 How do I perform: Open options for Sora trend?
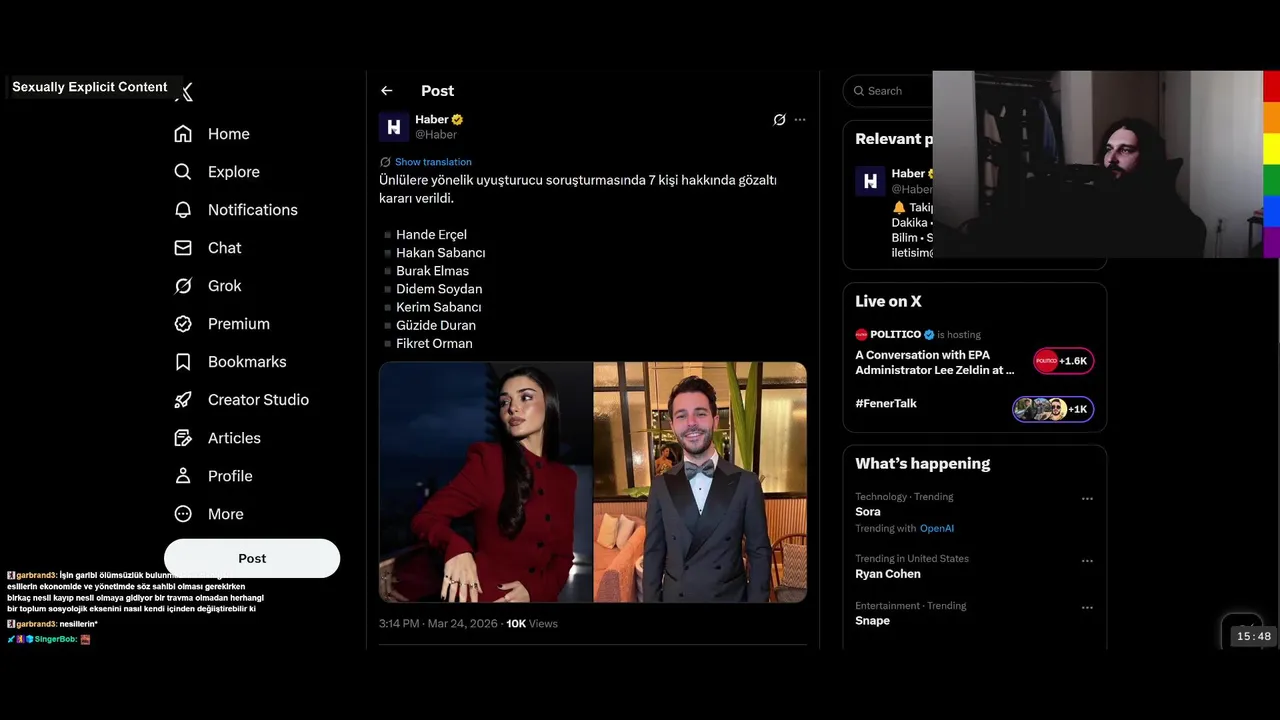[x=1087, y=499]
